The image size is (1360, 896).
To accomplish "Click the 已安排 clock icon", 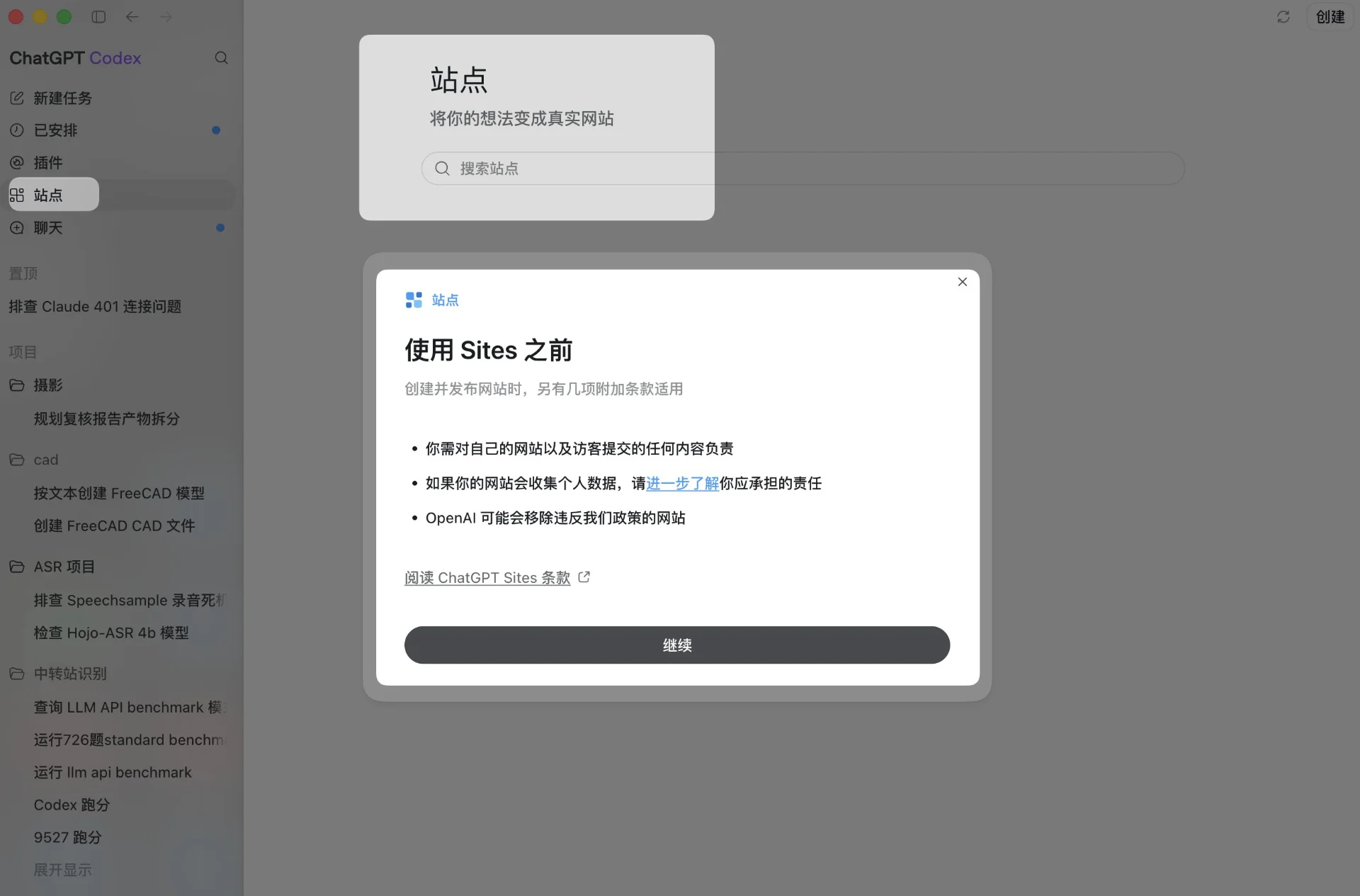I will point(17,130).
